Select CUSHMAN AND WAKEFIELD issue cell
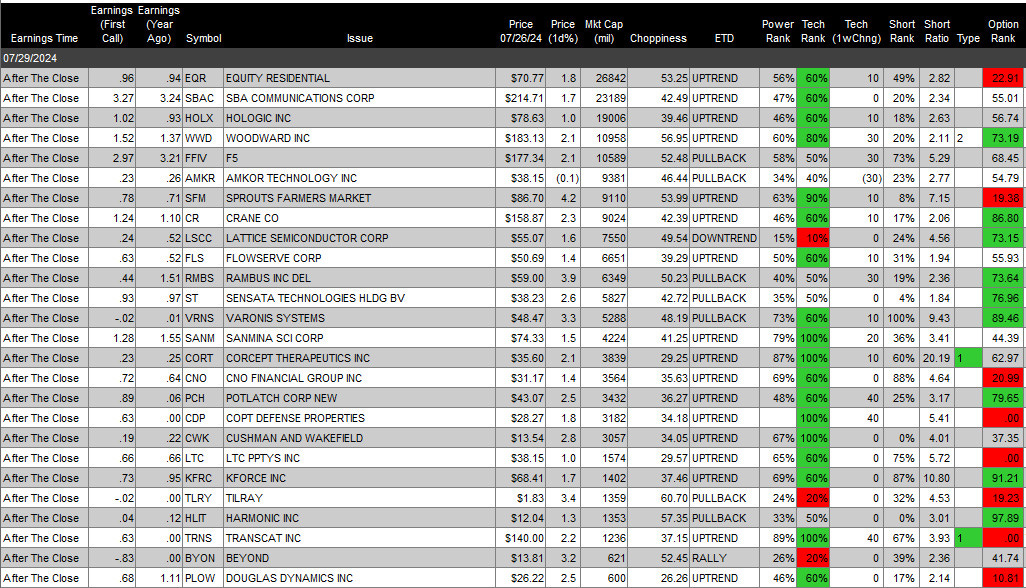 pyautogui.click(x=359, y=438)
